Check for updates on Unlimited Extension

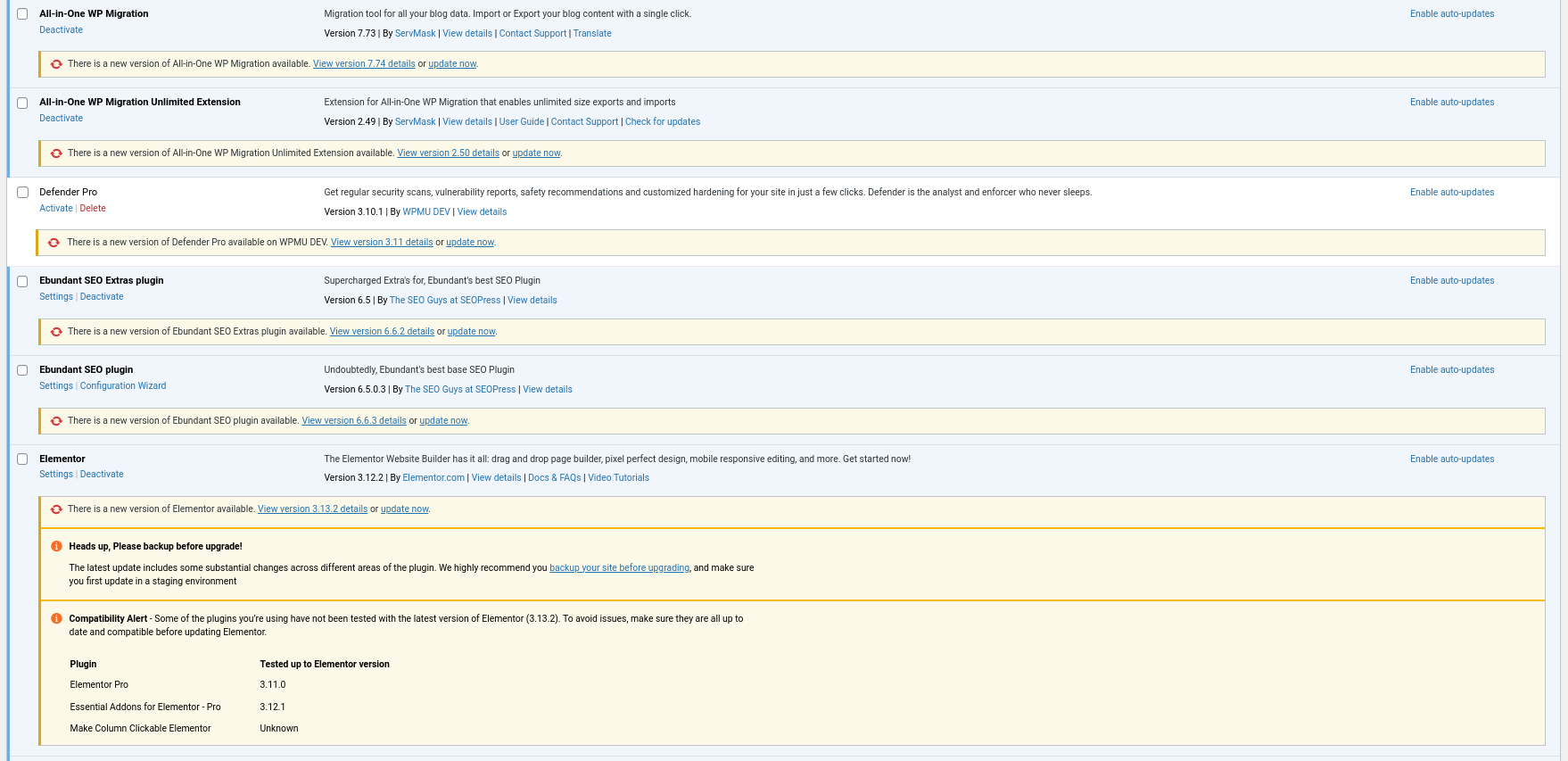click(662, 121)
